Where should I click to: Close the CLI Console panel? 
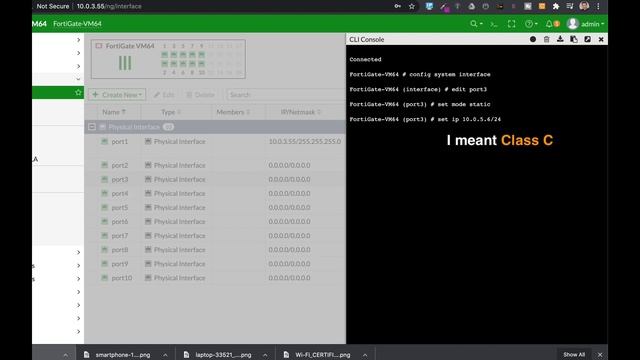(601, 39)
